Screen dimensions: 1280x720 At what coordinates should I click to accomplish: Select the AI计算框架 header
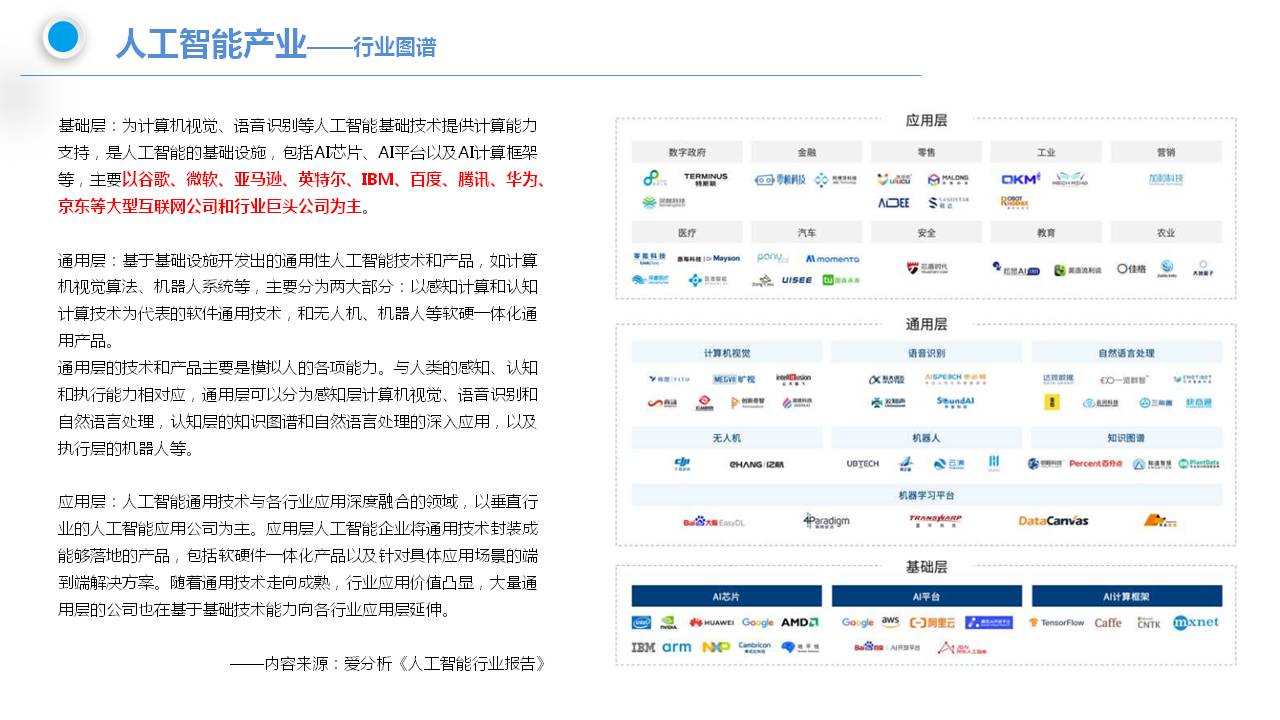click(x=1126, y=596)
